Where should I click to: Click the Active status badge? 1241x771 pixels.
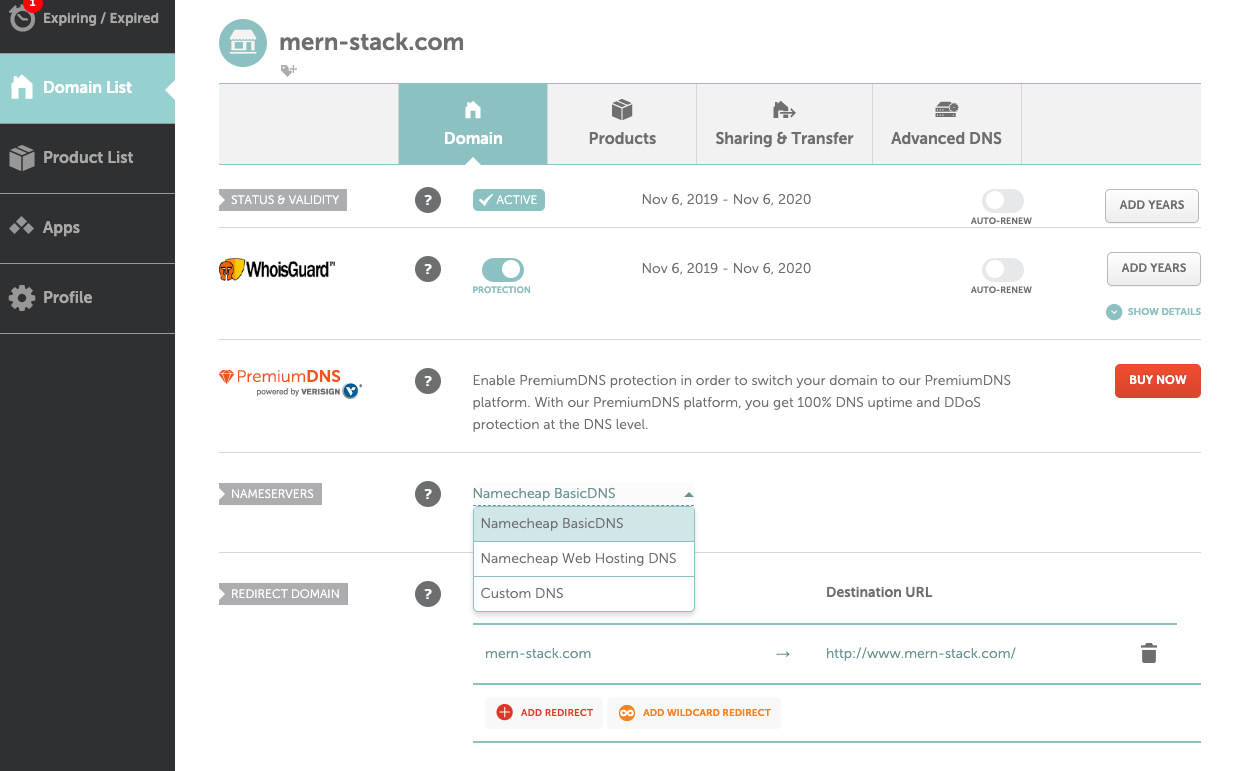[509, 200]
